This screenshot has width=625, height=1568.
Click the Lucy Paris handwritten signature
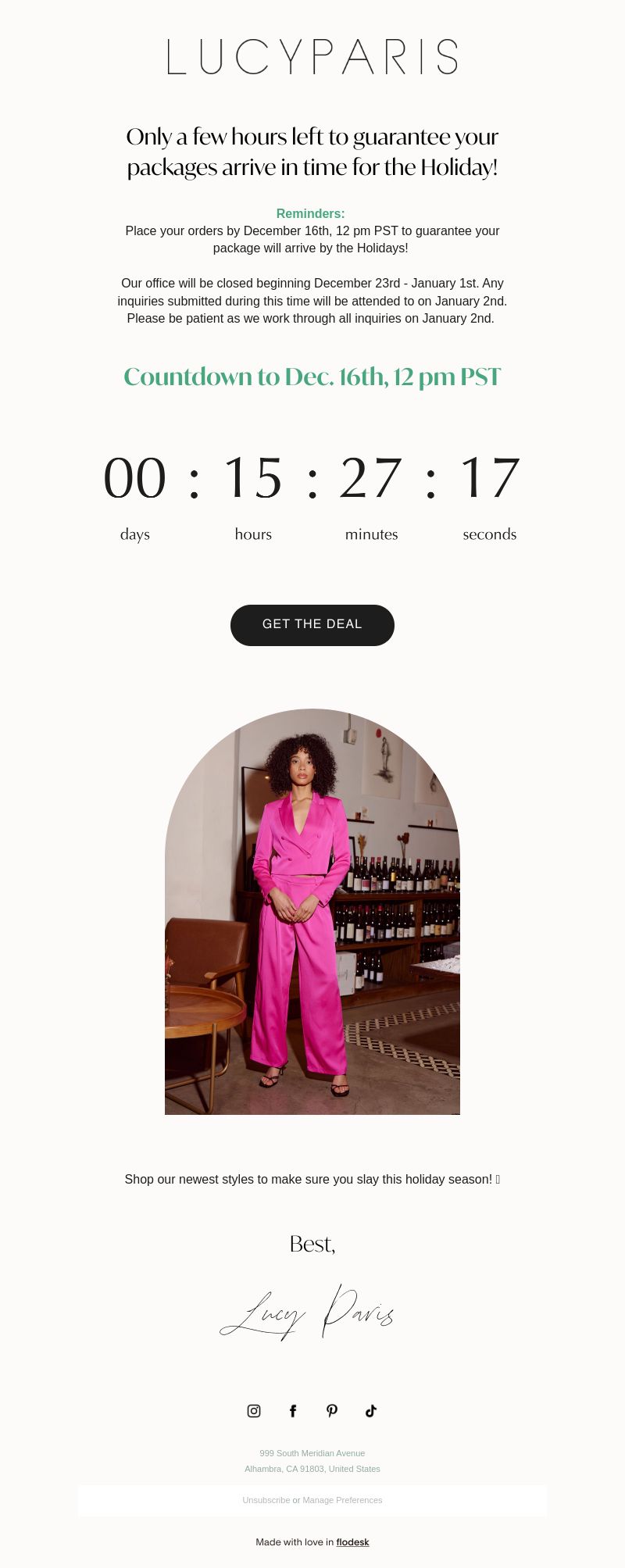[x=307, y=1313]
